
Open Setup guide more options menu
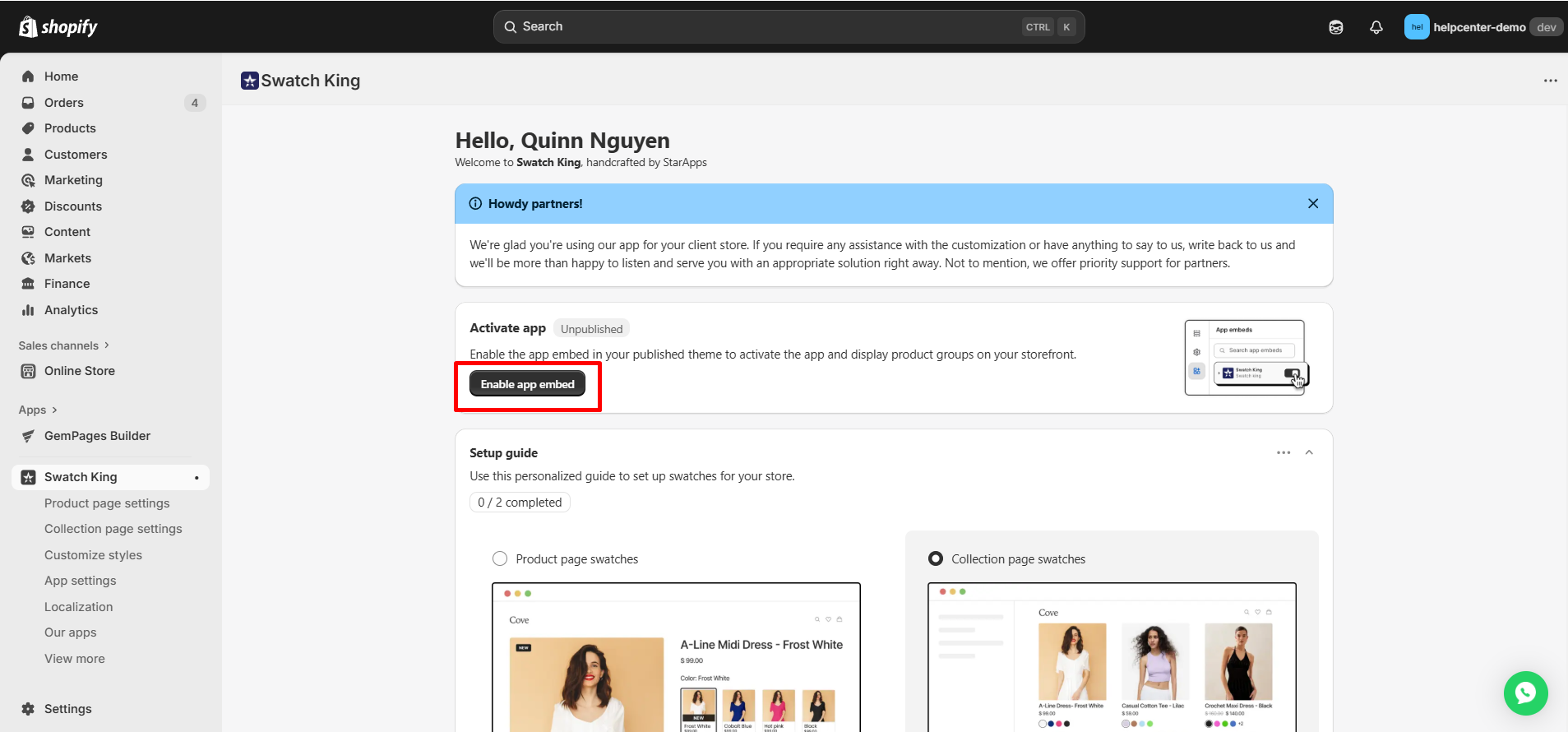(1283, 453)
